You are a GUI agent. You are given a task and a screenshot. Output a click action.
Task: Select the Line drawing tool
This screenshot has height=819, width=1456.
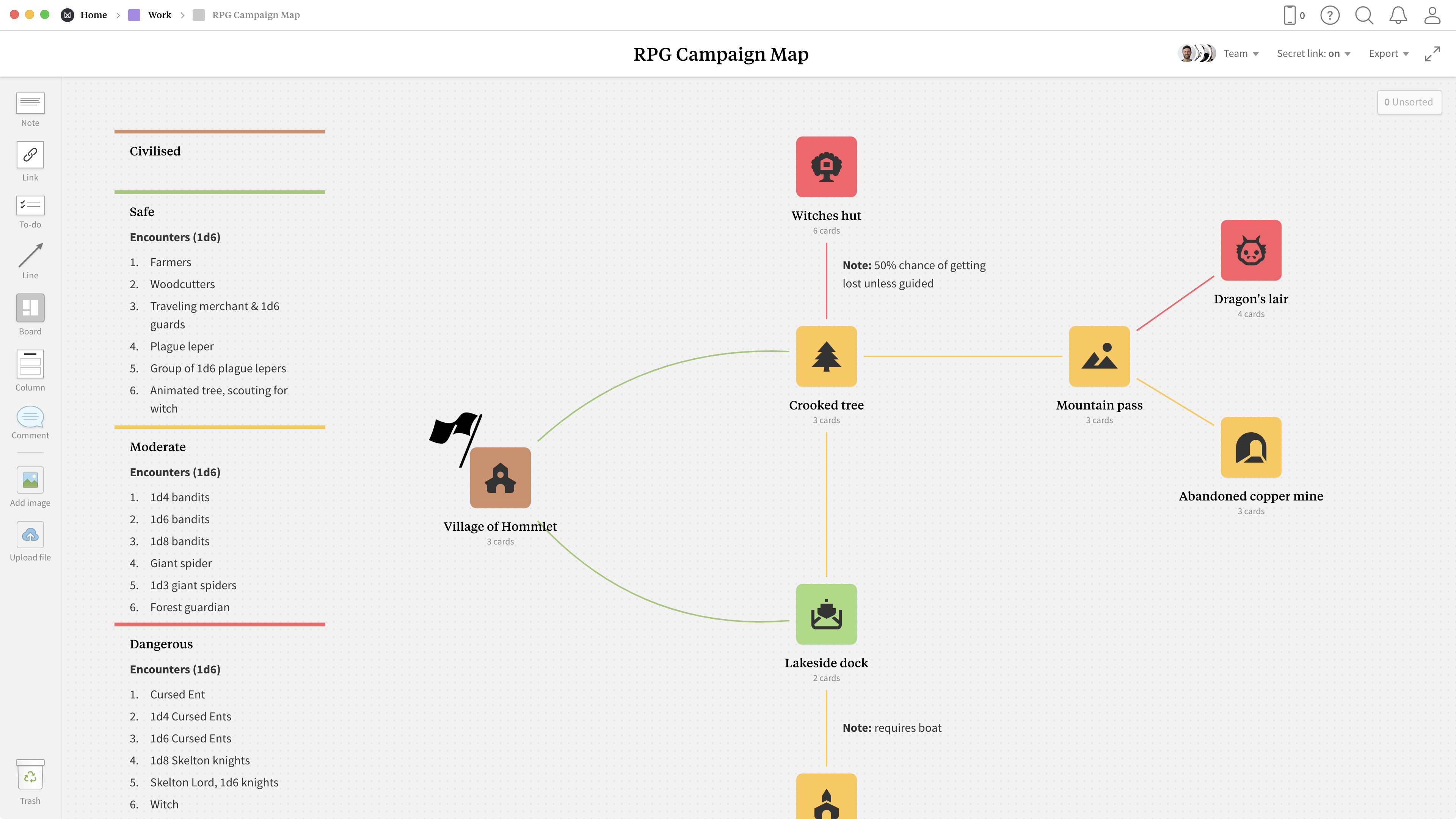point(30,256)
